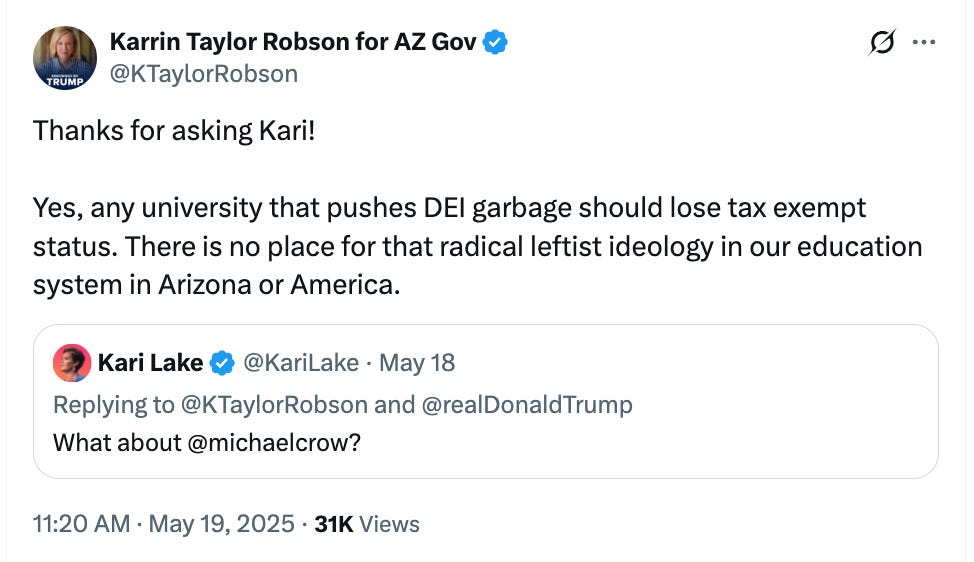Open the quoted tweet text "What about"

point(117,443)
